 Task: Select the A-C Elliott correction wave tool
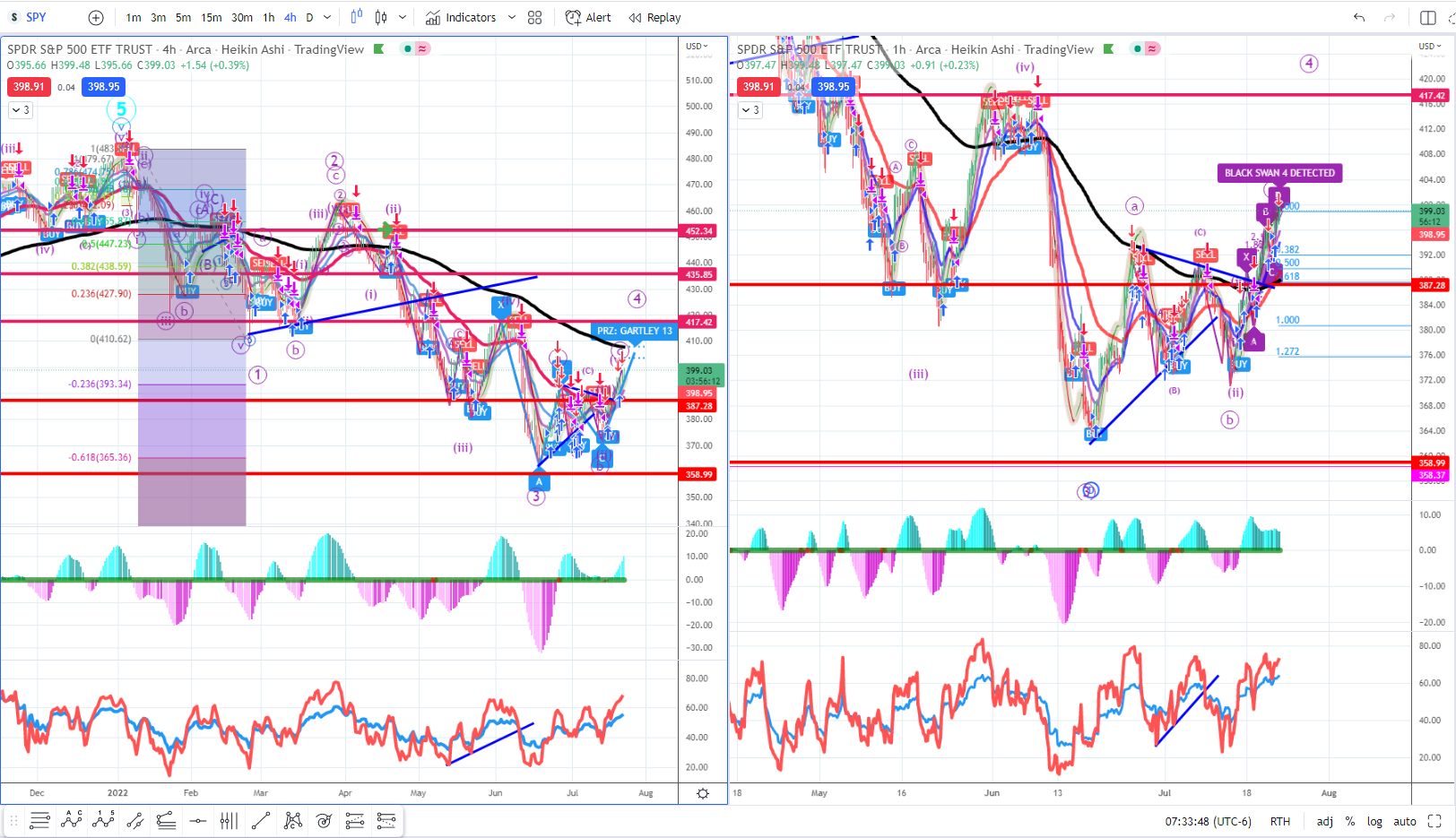coord(72,820)
